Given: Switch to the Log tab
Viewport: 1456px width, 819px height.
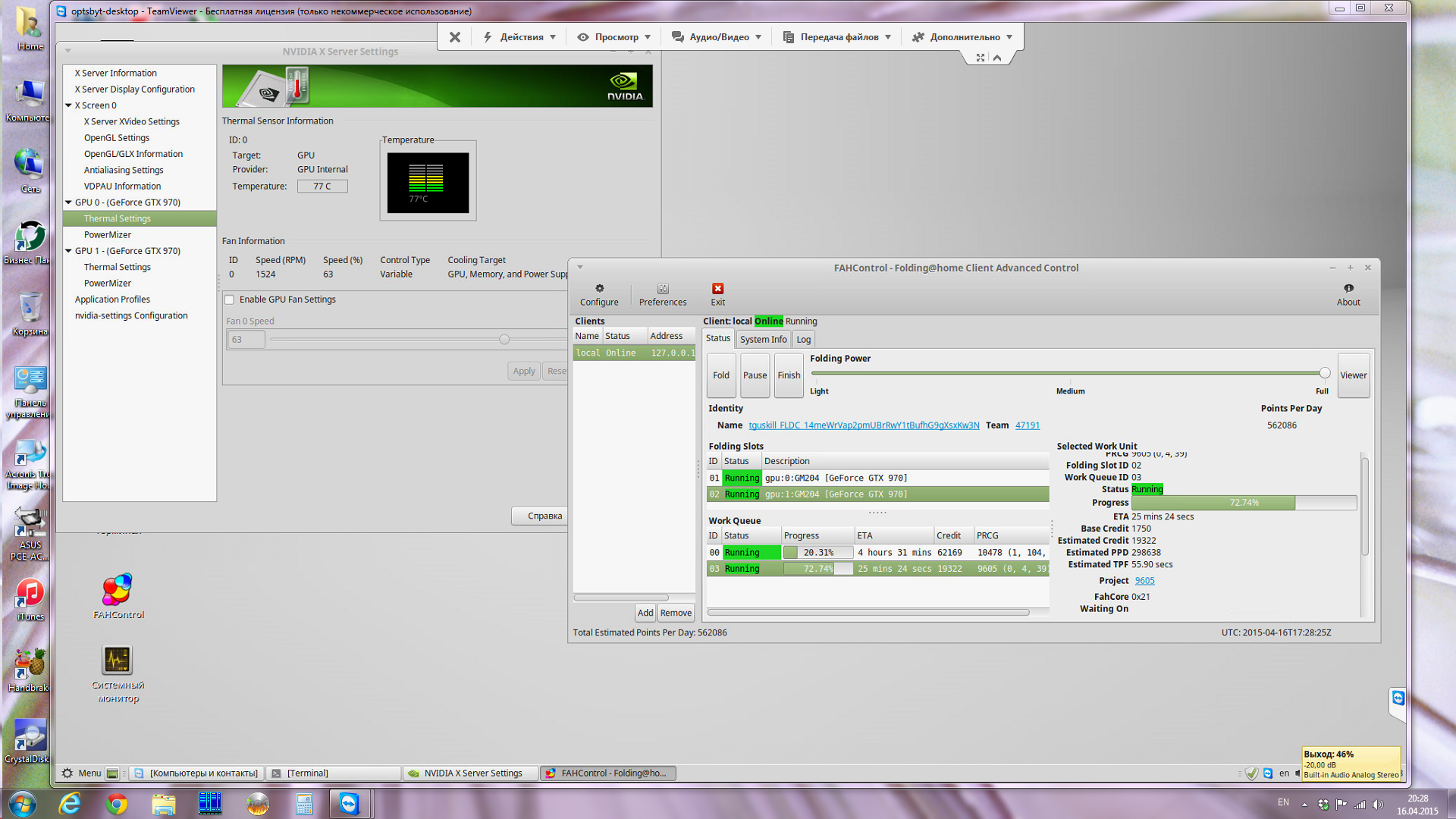Looking at the screenshot, I should (803, 340).
